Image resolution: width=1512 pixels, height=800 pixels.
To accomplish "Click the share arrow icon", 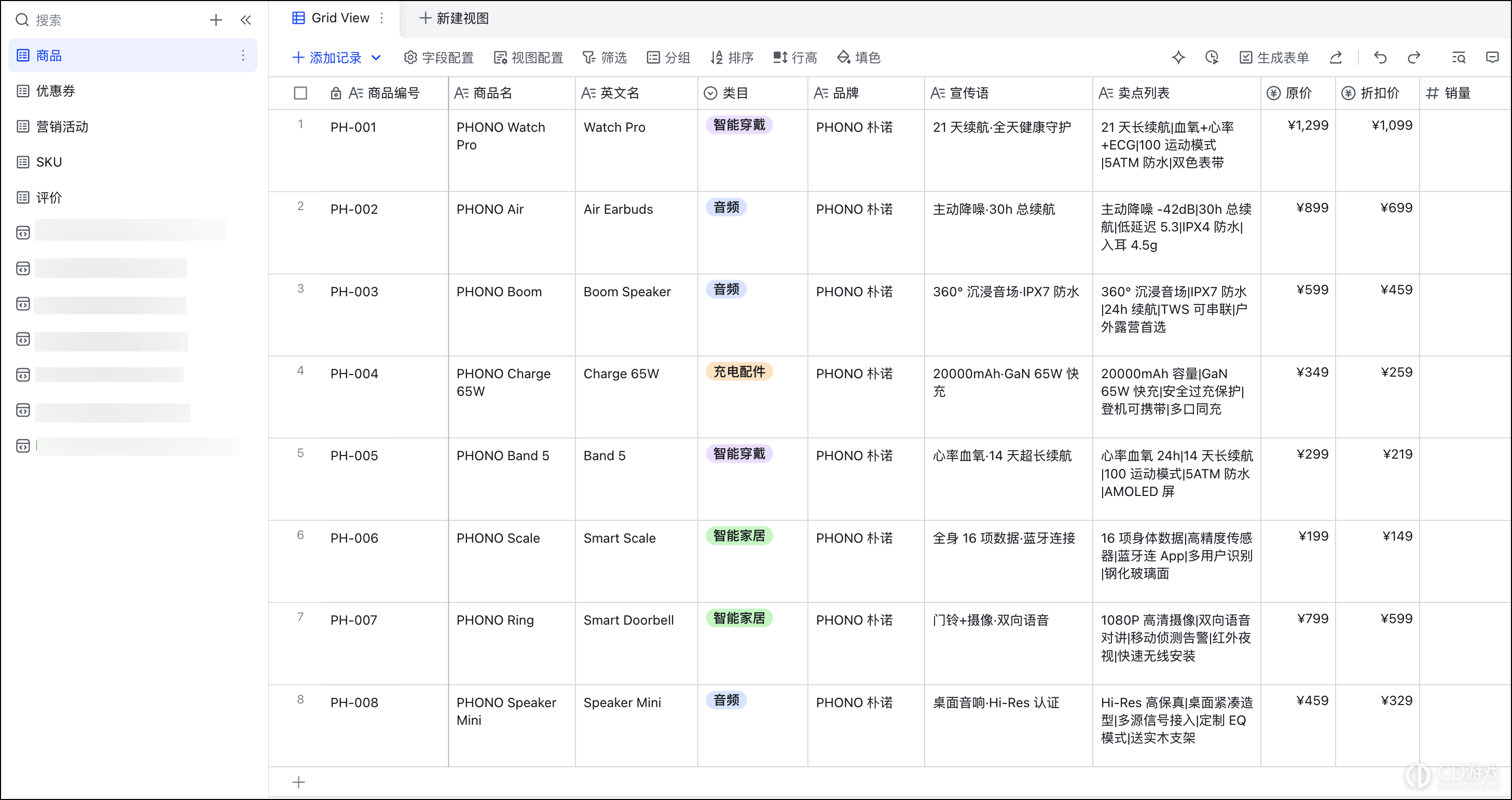I will pyautogui.click(x=1336, y=58).
